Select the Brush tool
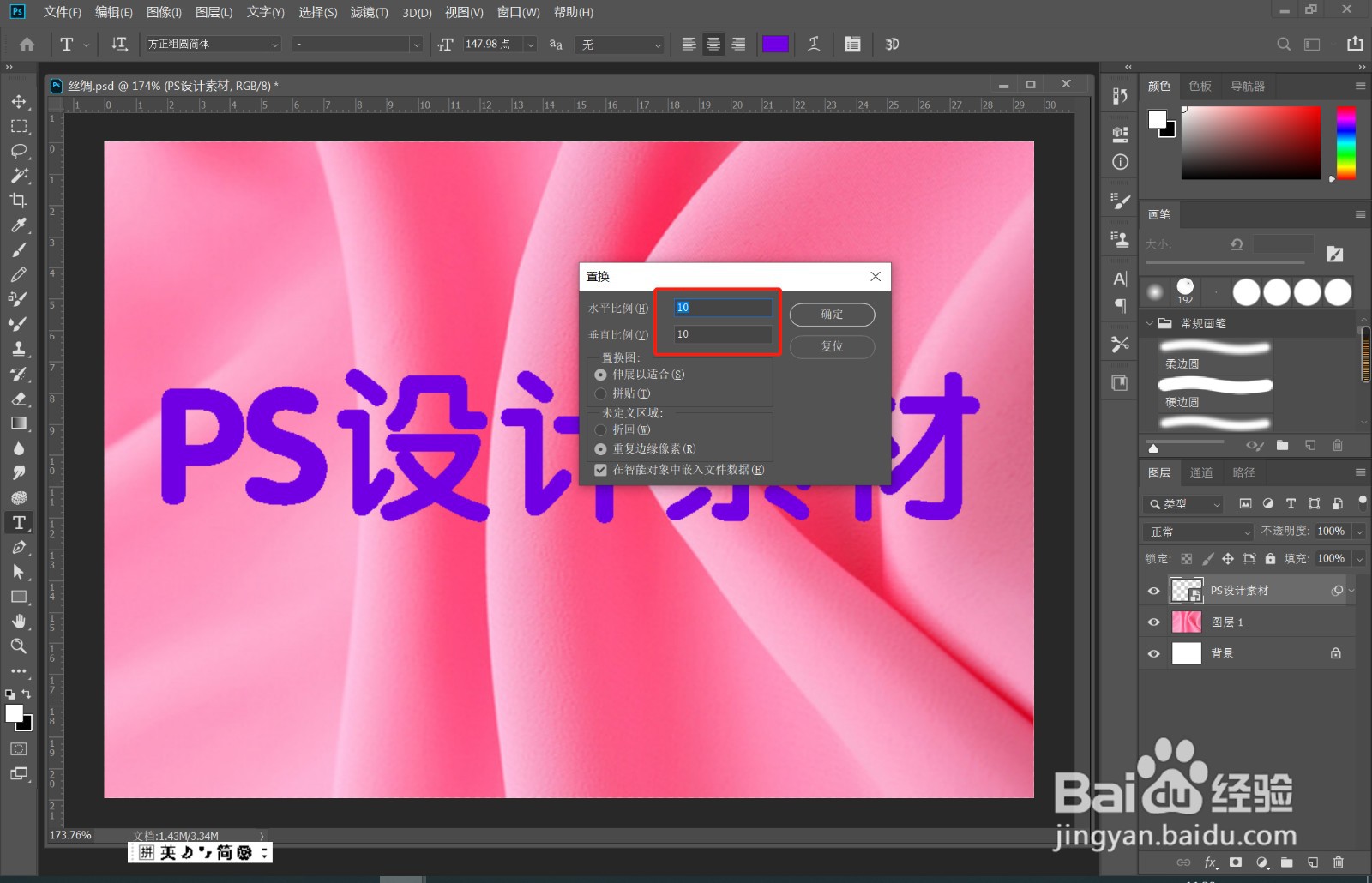Screen dimensions: 1372x883 click(x=19, y=249)
